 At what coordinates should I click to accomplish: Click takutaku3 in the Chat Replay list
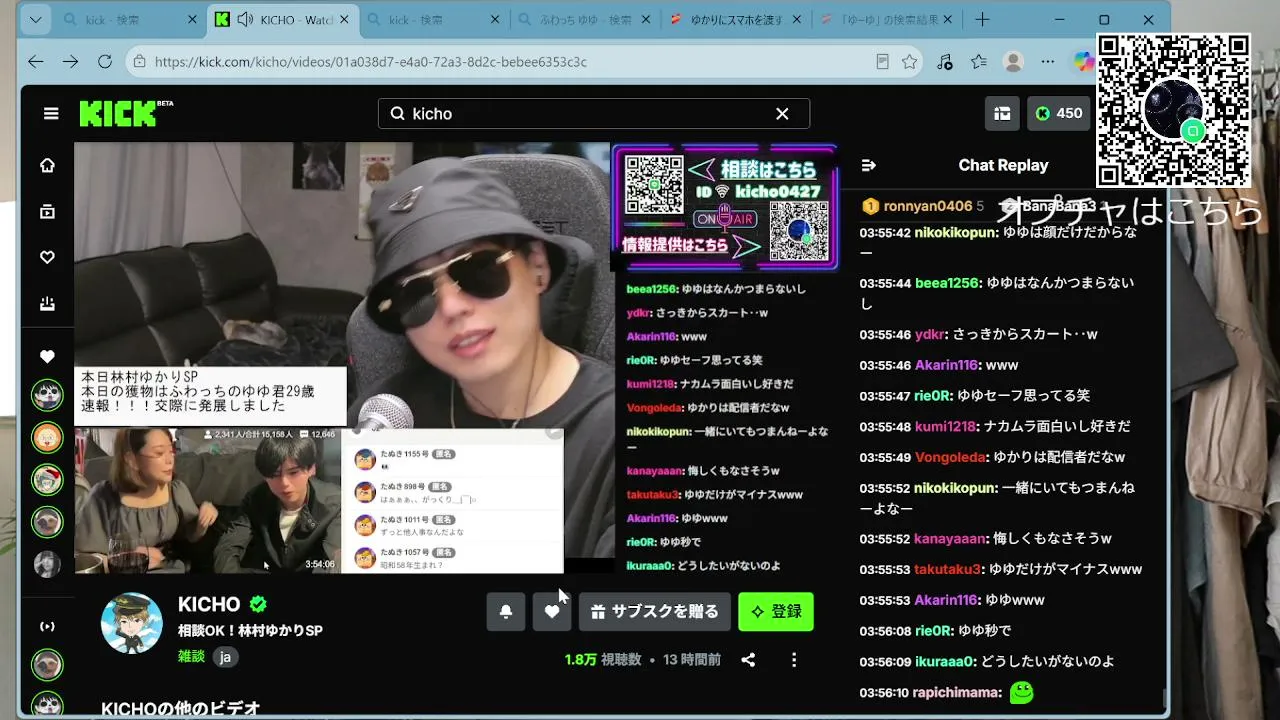pyautogui.click(x=948, y=569)
